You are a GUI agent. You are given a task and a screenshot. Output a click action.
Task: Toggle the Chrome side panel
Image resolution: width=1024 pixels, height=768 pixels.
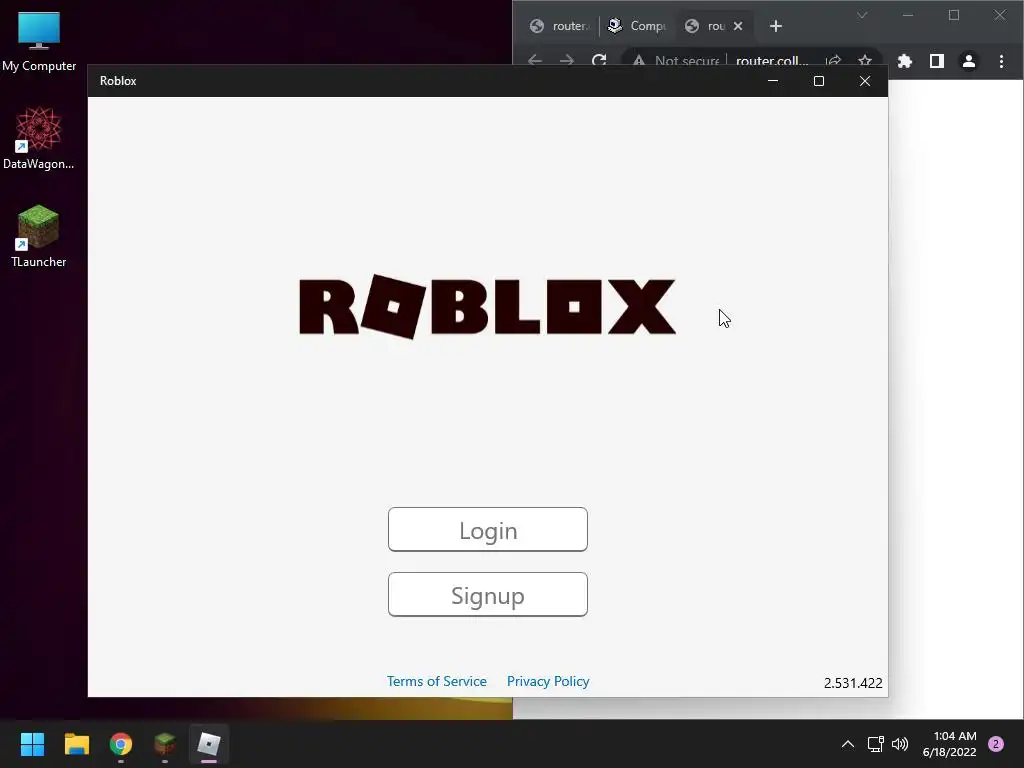936,61
